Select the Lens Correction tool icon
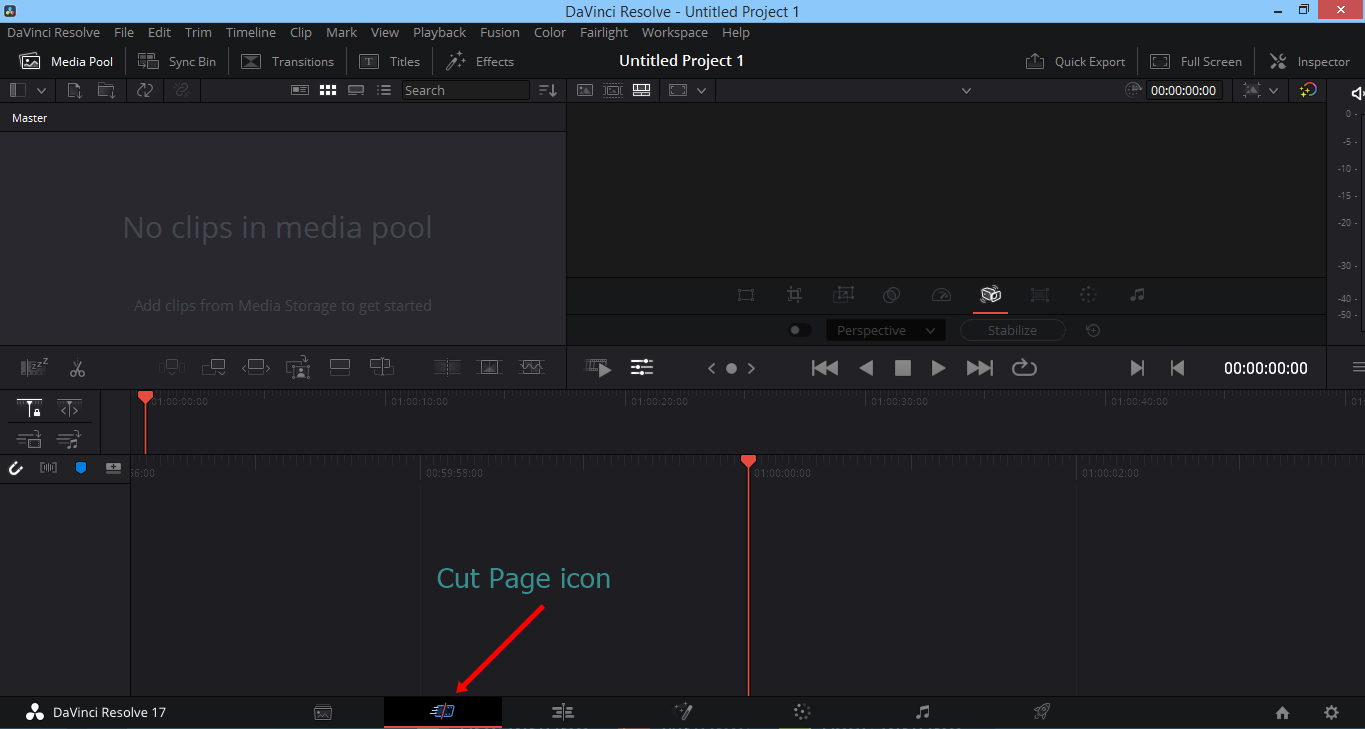1365x729 pixels. click(x=1040, y=295)
